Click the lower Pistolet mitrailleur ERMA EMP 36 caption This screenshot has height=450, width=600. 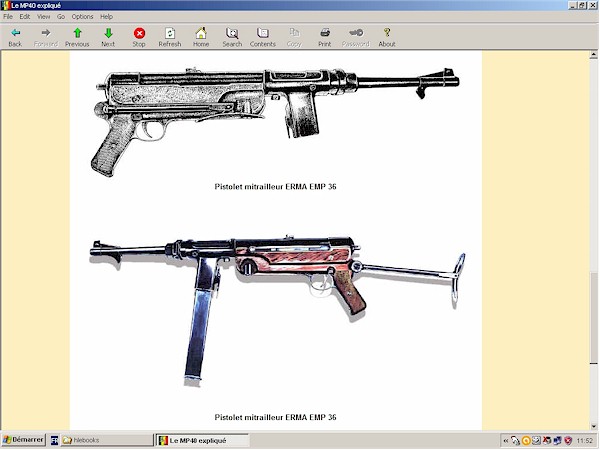pos(276,417)
